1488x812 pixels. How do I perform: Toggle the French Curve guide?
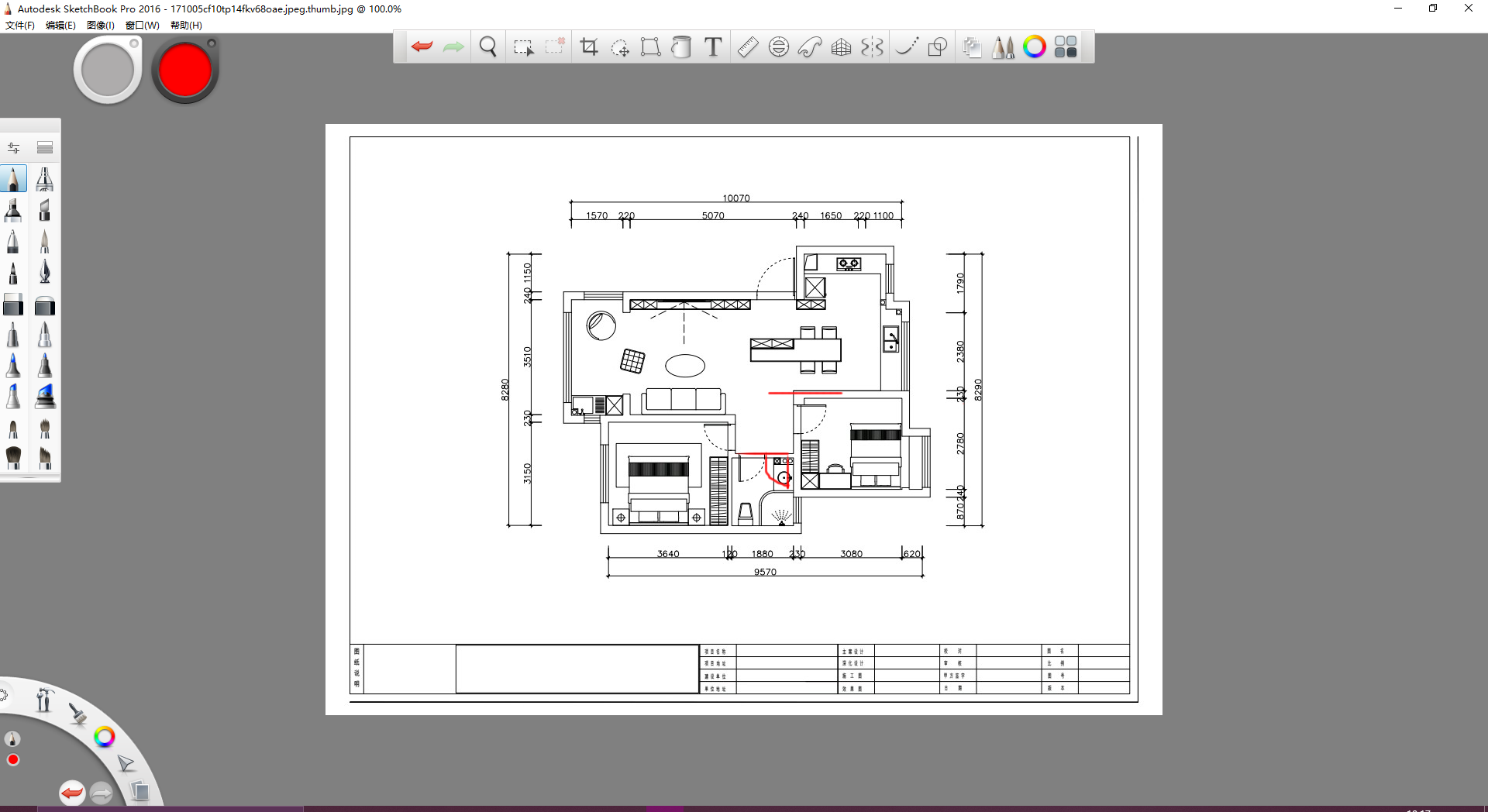(x=810, y=47)
